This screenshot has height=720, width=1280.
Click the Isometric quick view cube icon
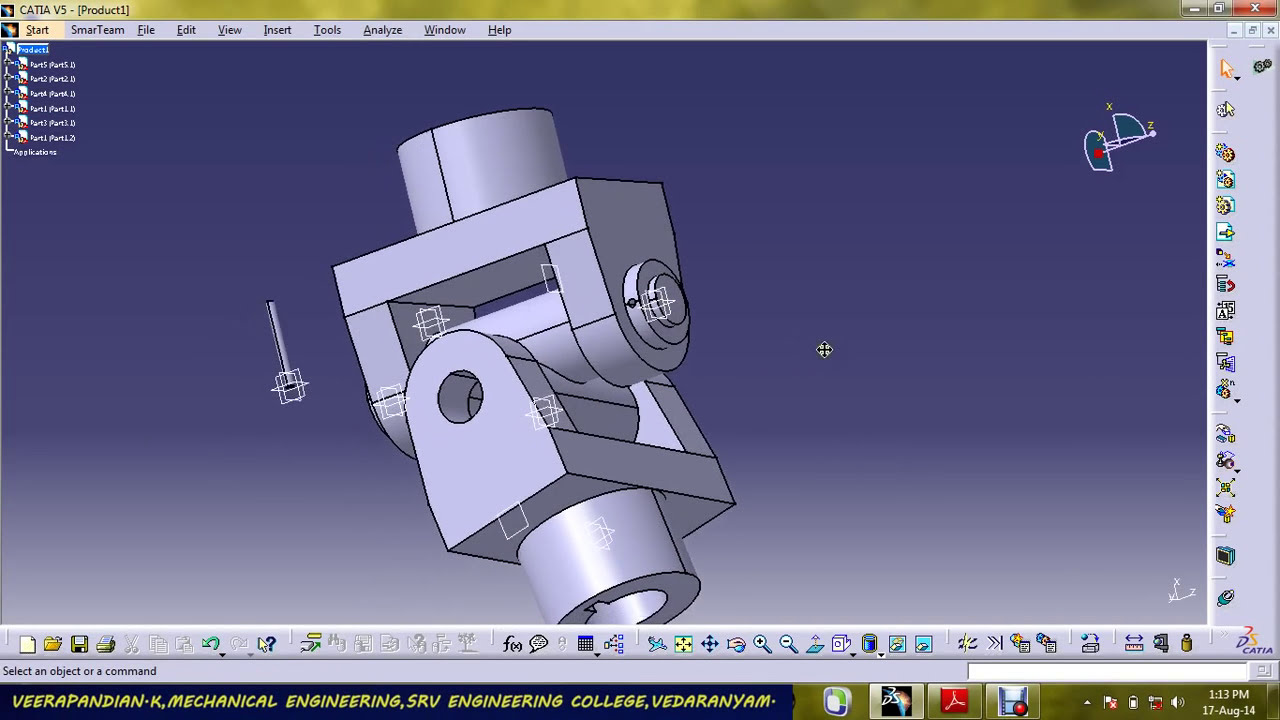click(840, 644)
